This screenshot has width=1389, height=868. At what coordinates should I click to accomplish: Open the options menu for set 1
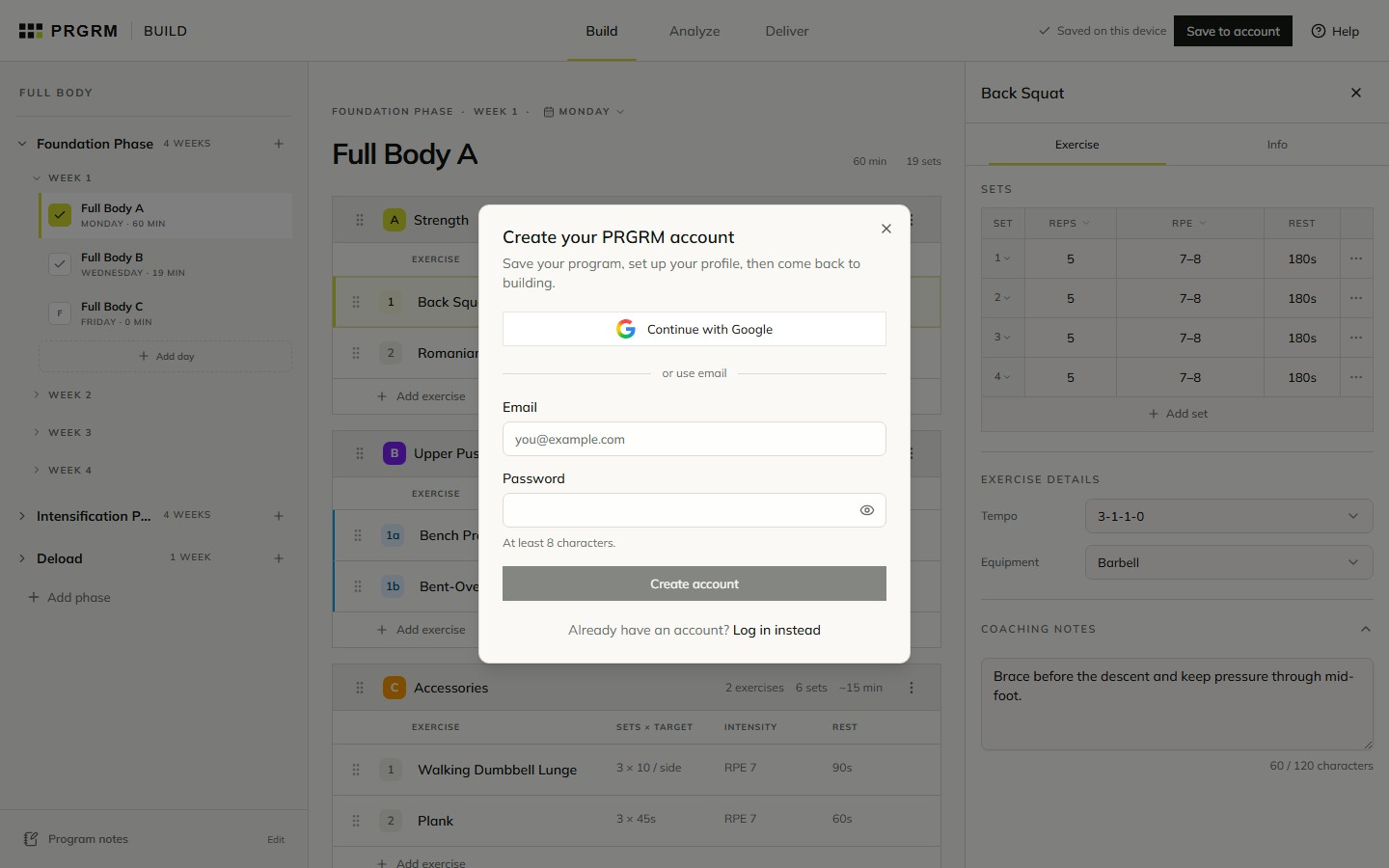point(1356,258)
